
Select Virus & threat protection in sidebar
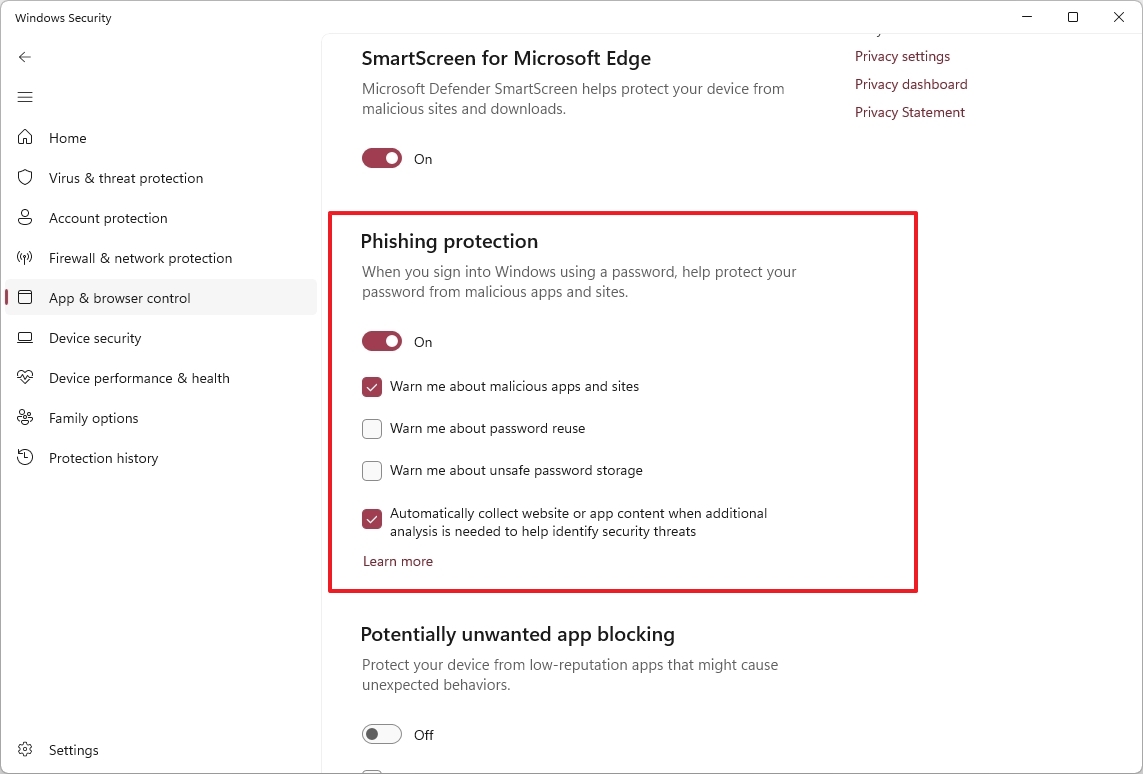pos(125,177)
